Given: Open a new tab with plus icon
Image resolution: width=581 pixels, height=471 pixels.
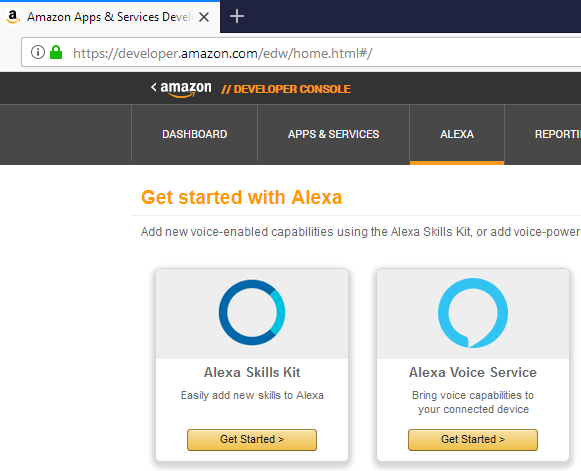Looking at the screenshot, I should click(x=237, y=16).
